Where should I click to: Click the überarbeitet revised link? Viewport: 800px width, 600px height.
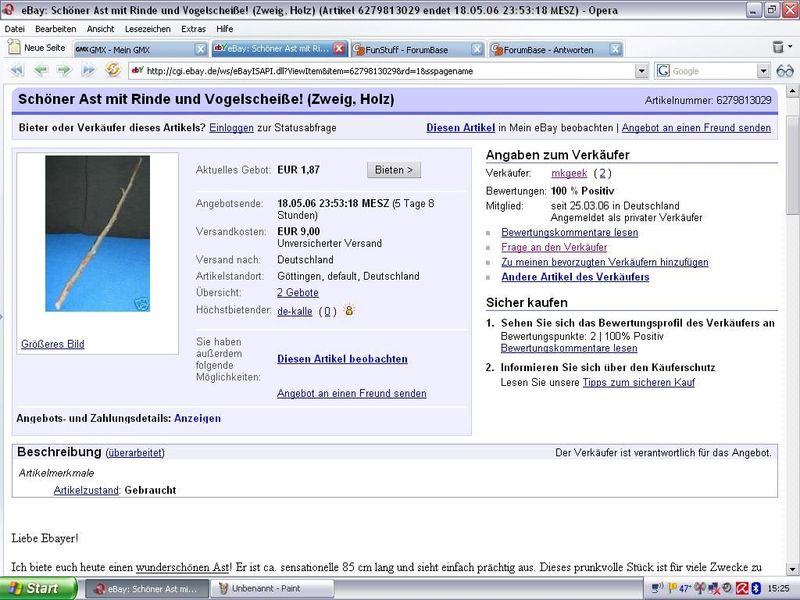click(135, 453)
